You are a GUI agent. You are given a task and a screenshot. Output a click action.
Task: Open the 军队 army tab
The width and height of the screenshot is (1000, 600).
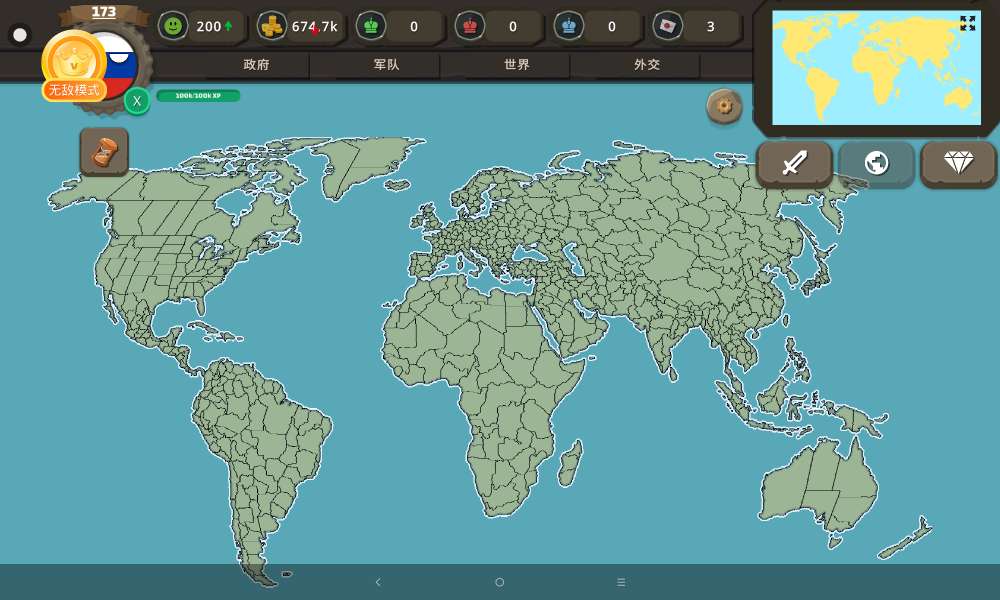coord(386,64)
